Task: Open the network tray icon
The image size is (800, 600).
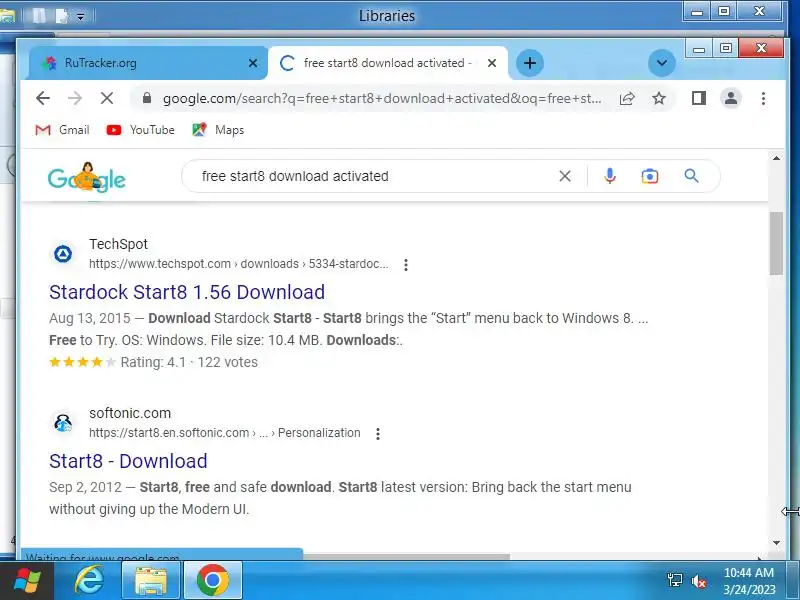Action: (x=674, y=580)
